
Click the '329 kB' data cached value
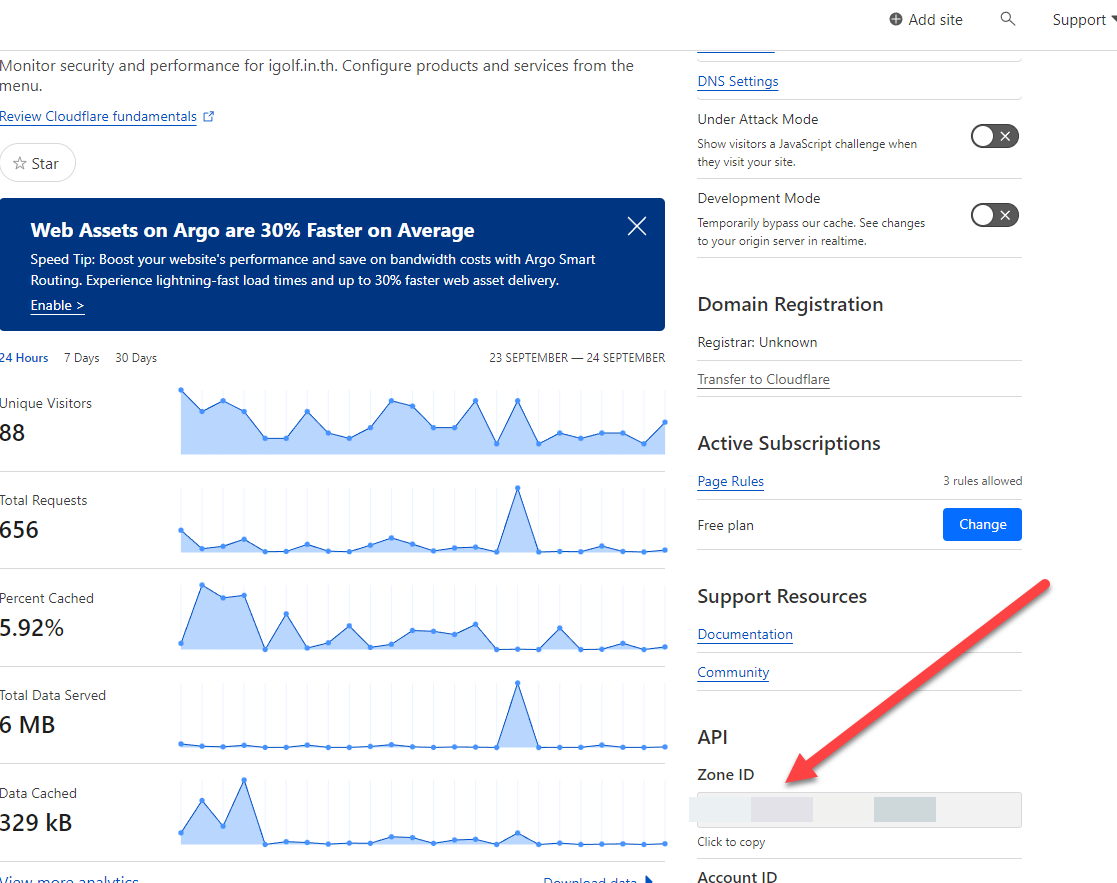pos(36,822)
